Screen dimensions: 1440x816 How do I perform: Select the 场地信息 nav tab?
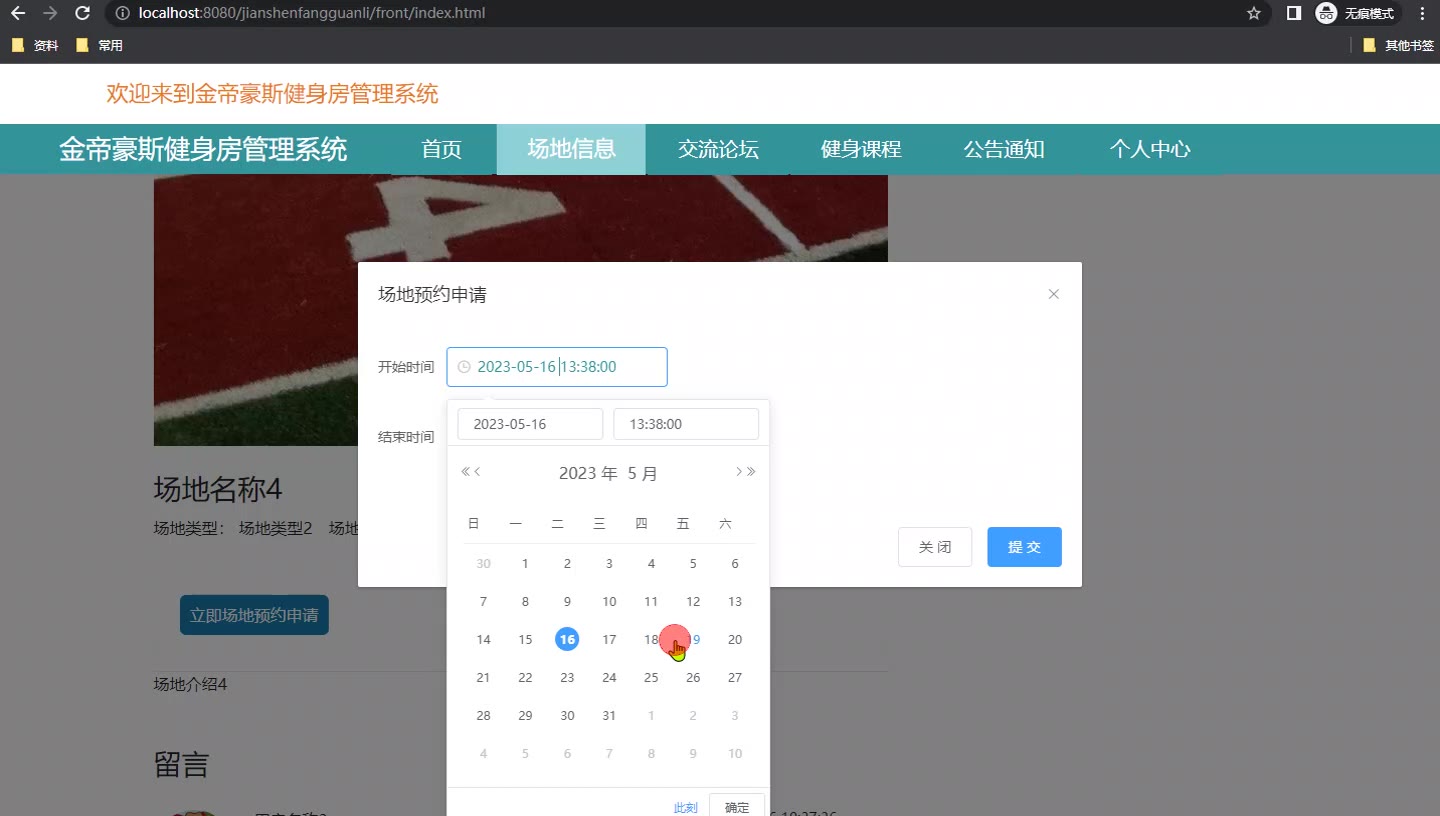pyautogui.click(x=571, y=149)
